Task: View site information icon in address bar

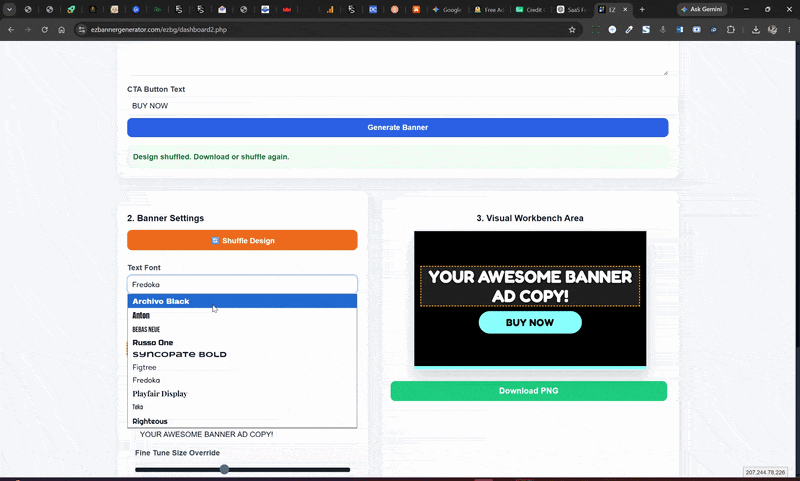Action: coord(82,30)
